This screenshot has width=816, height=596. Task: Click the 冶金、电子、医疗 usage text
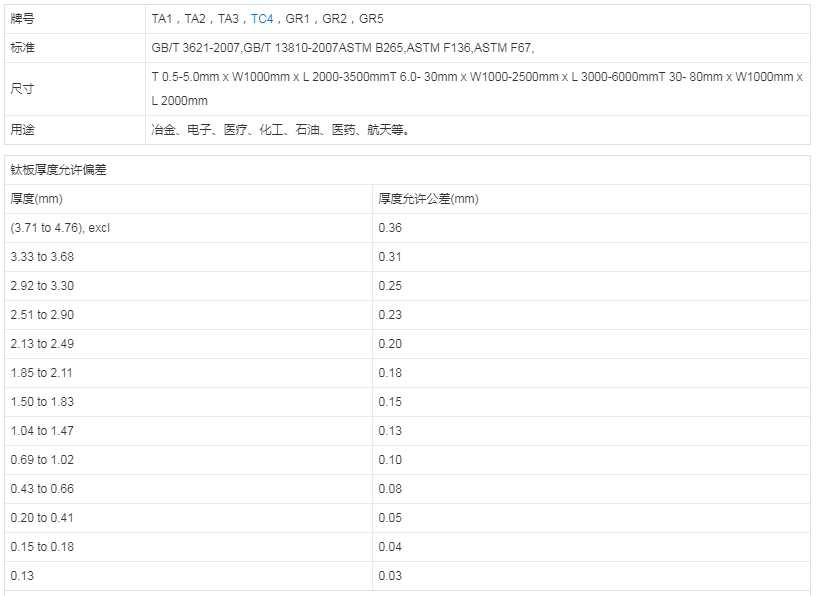280,130
